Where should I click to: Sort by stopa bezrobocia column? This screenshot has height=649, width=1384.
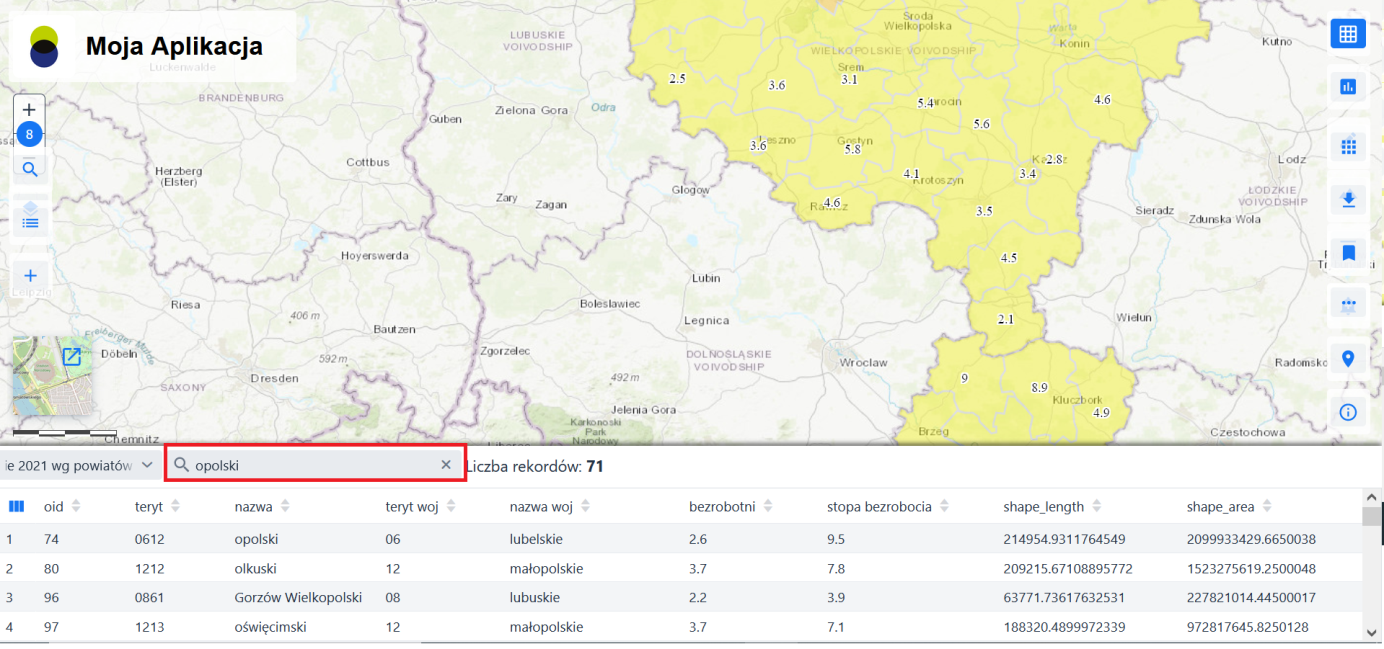[944, 507]
